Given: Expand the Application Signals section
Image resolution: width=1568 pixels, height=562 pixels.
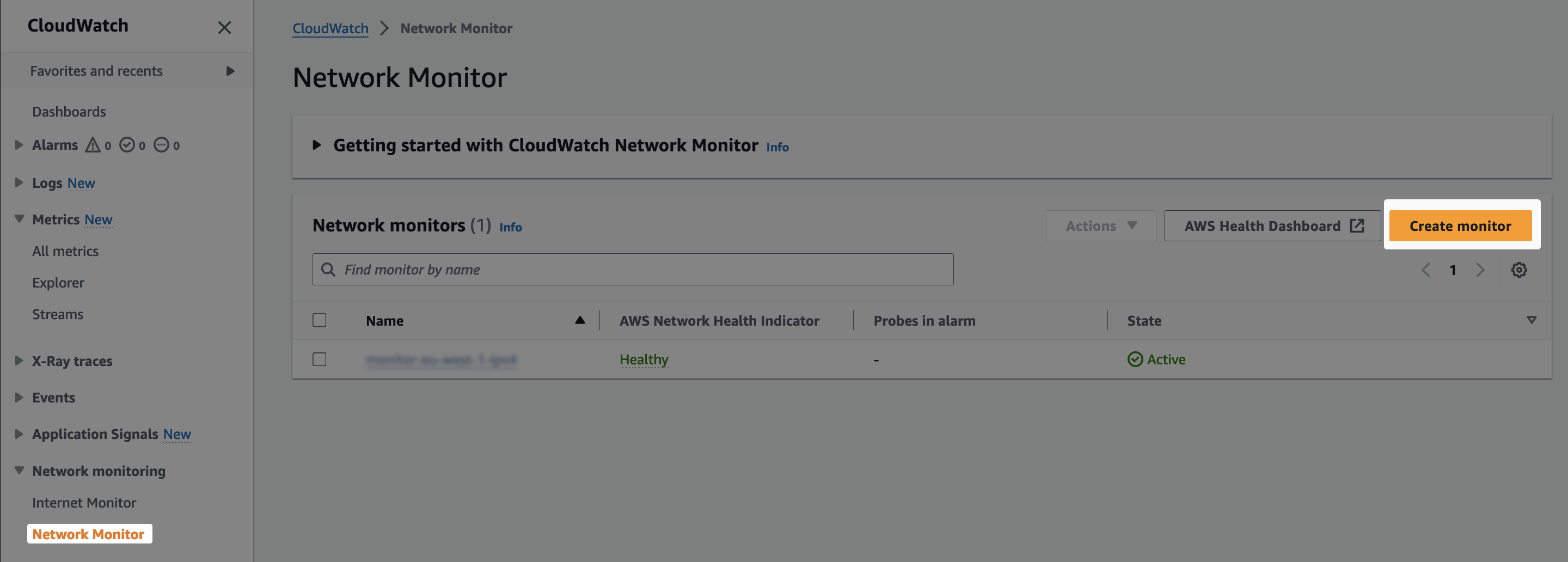Looking at the screenshot, I should tap(19, 434).
